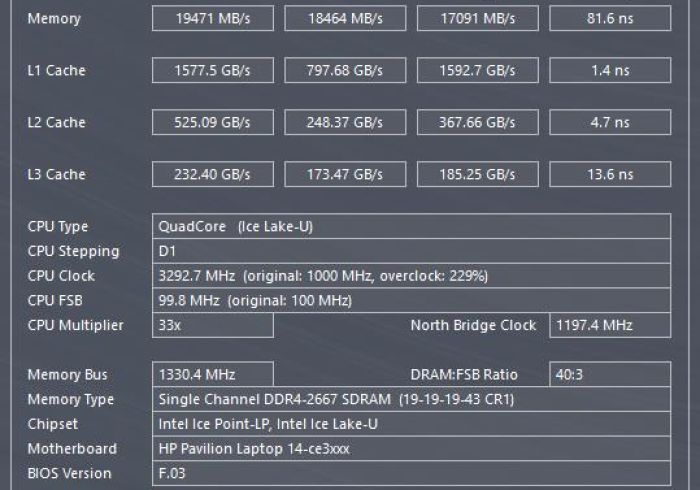The image size is (700, 490).
Task: Click the Memory field showing 19471 MB/s
Action: 212,18
